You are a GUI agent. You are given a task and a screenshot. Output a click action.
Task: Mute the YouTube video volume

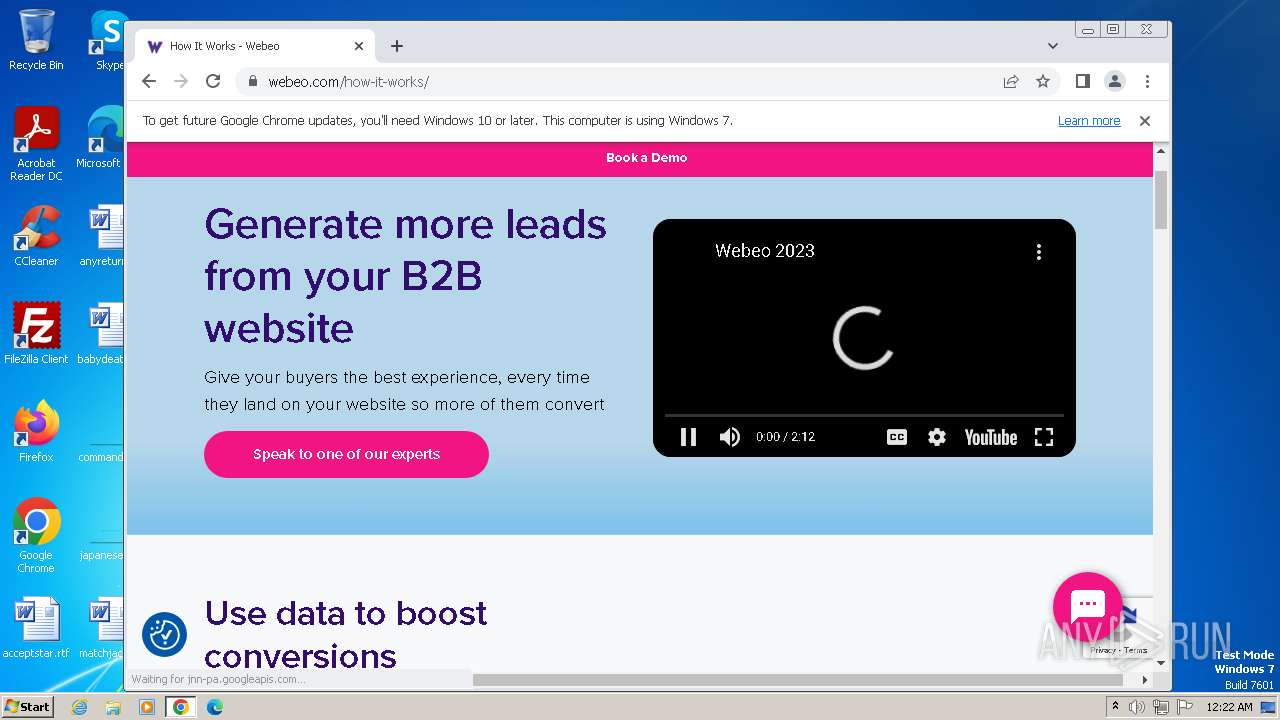click(x=730, y=437)
